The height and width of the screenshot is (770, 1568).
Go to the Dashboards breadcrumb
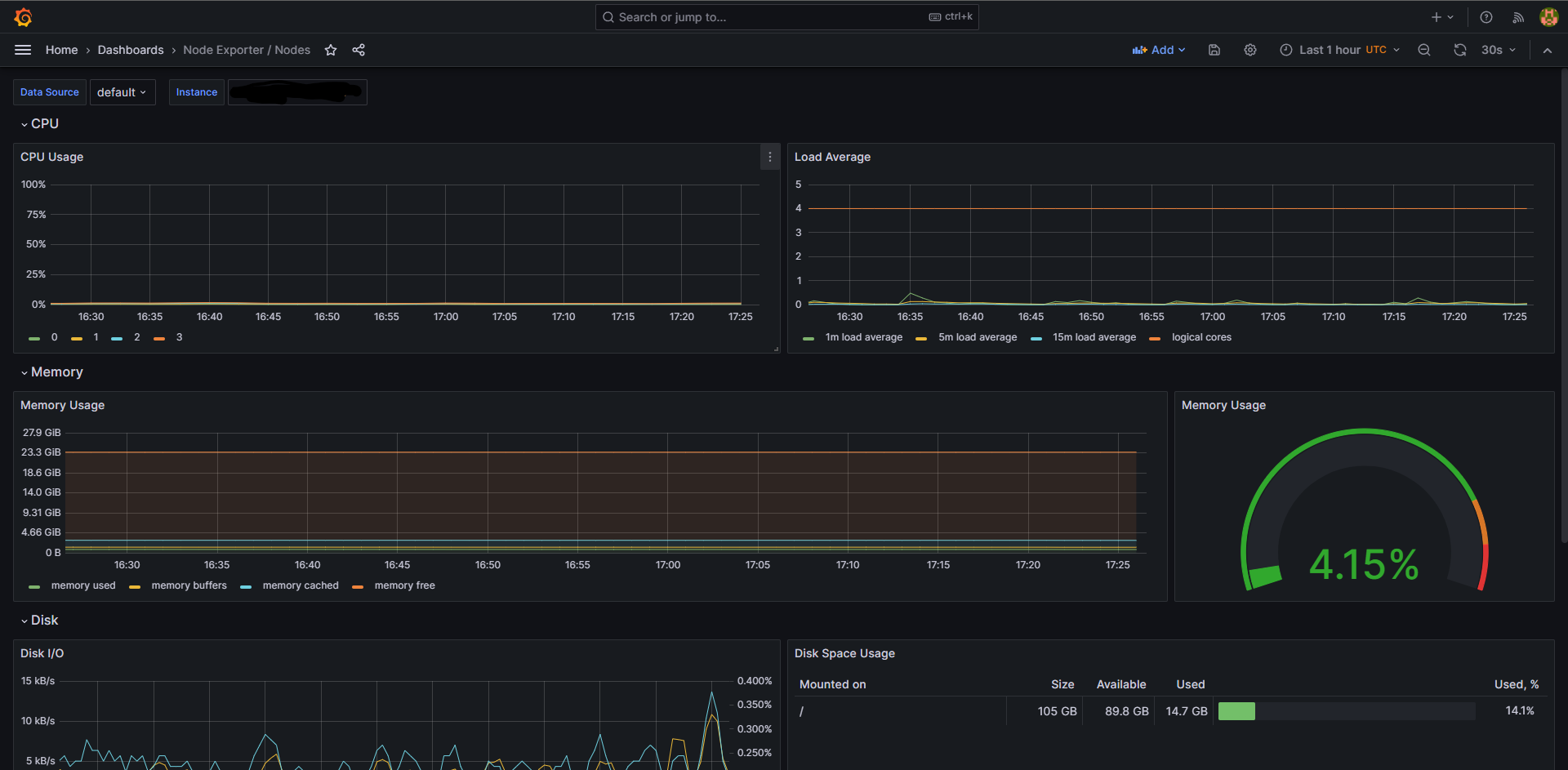[x=130, y=50]
